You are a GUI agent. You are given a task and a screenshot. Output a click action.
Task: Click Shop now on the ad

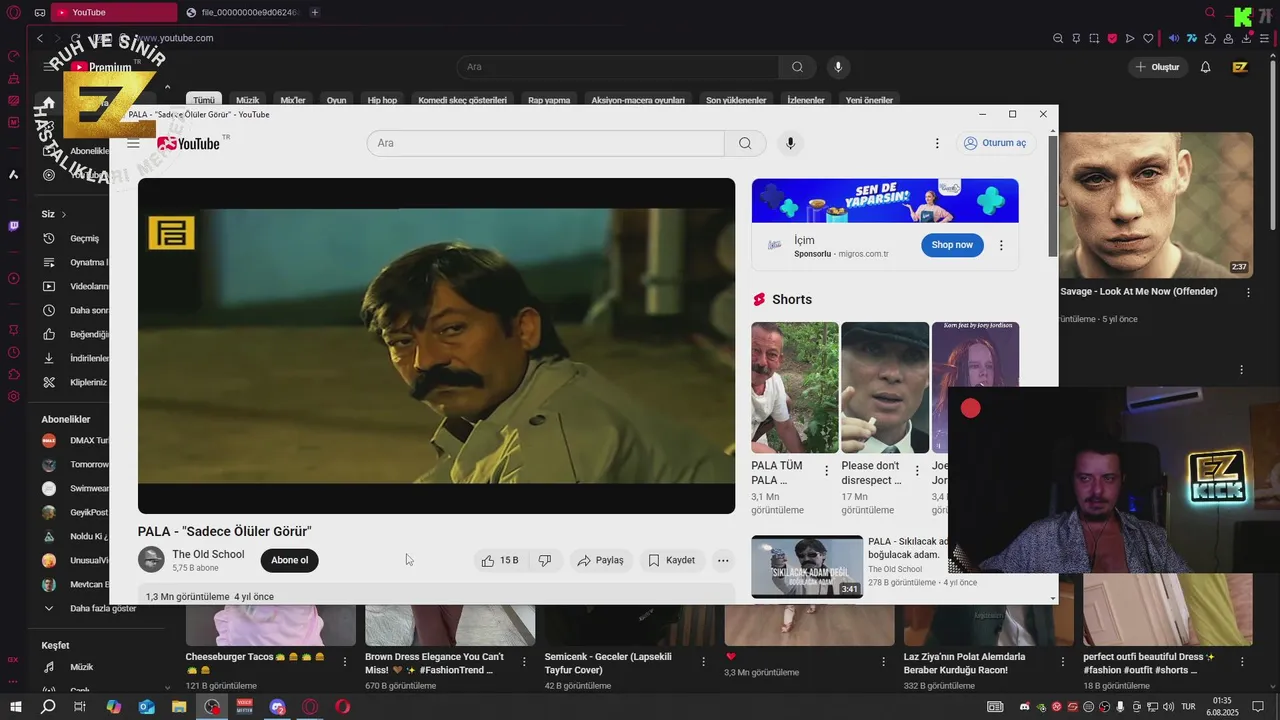[952, 245]
